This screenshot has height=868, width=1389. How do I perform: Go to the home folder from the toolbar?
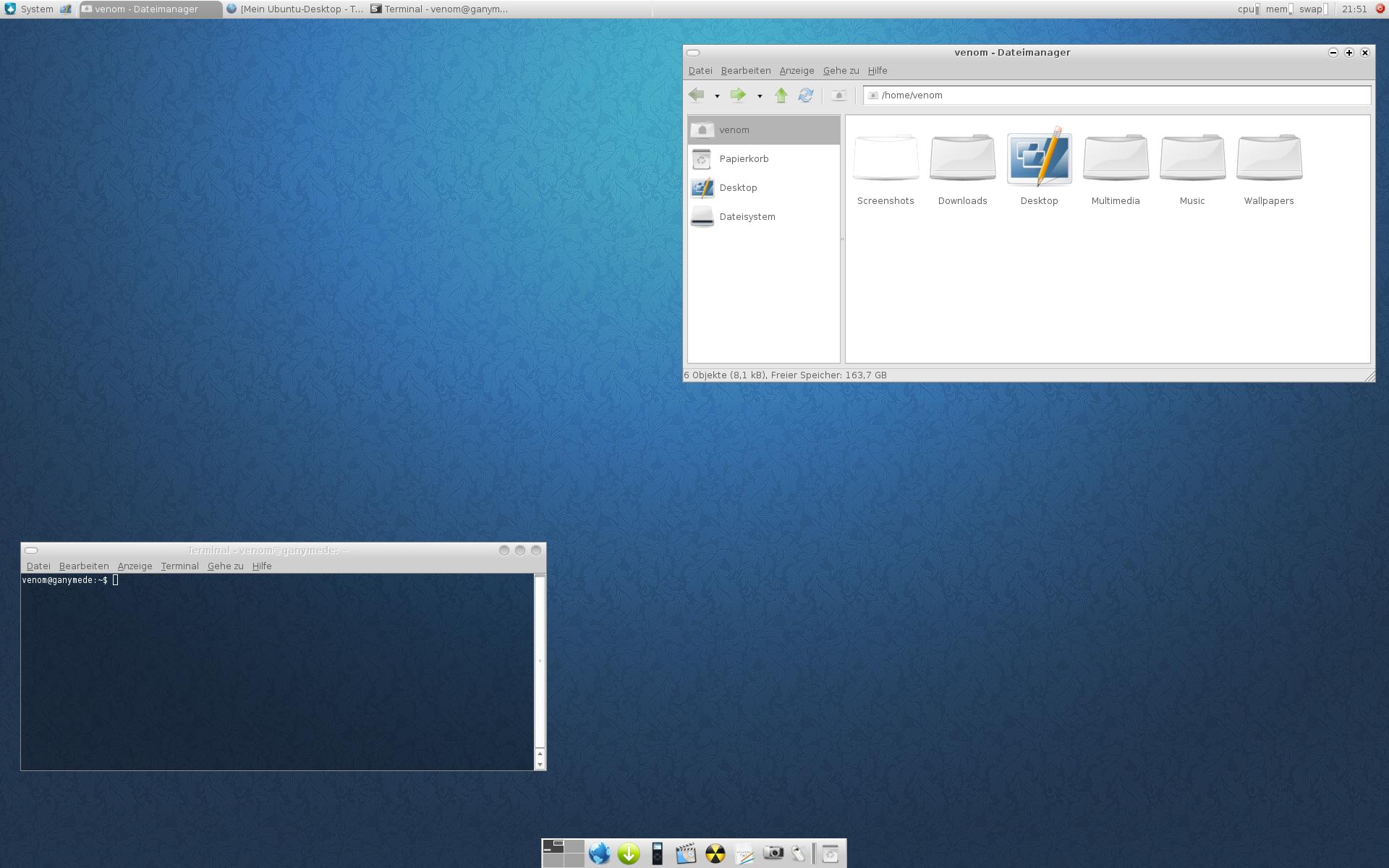[x=838, y=95]
